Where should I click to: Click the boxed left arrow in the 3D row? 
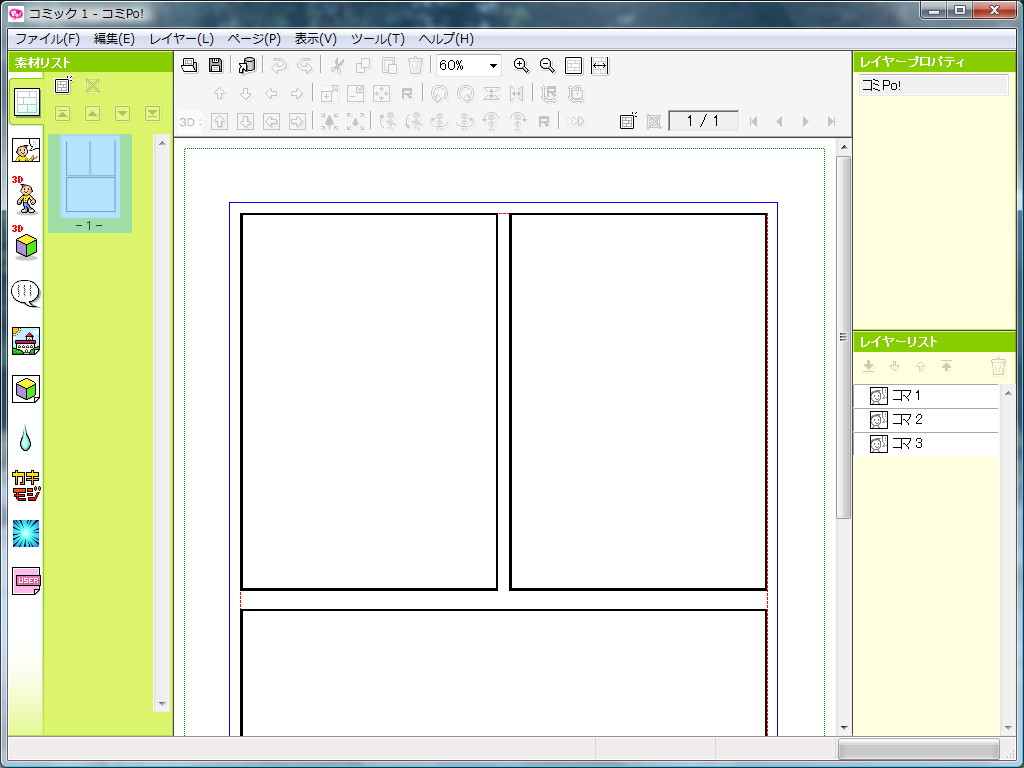(272, 121)
